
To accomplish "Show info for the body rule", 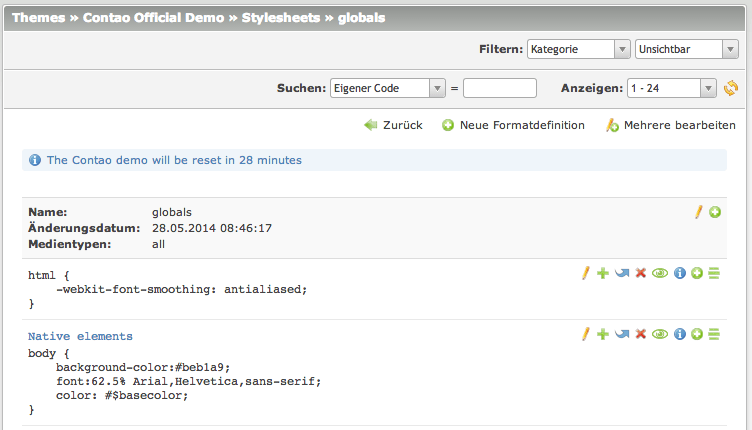I will pyautogui.click(x=680, y=334).
